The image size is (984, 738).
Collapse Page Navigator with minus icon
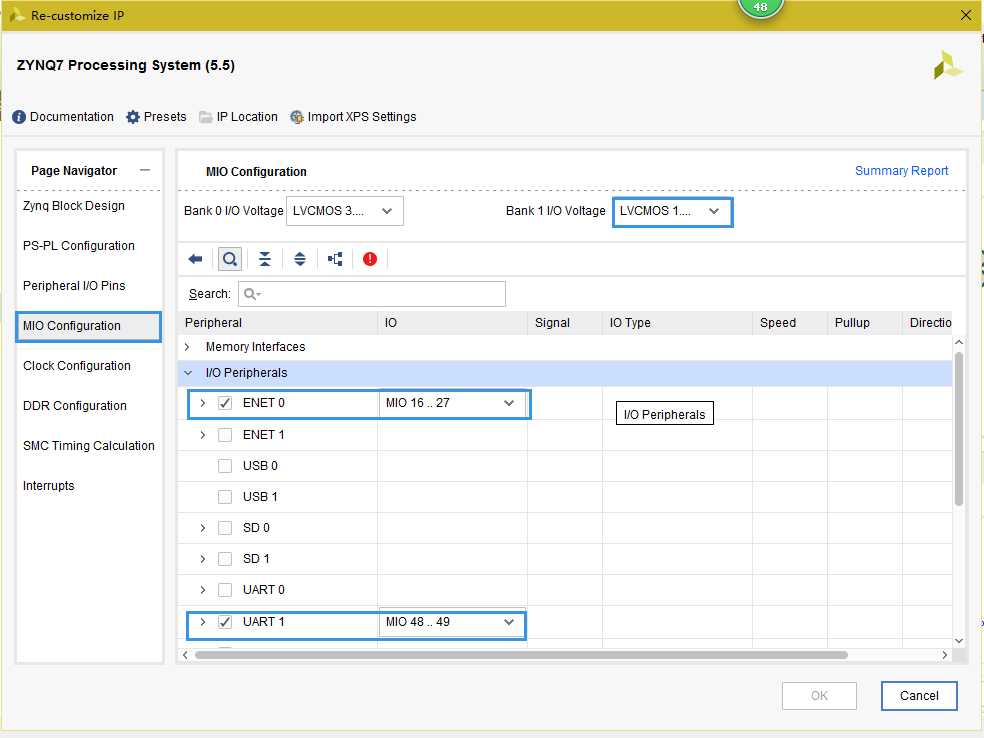pos(145,170)
